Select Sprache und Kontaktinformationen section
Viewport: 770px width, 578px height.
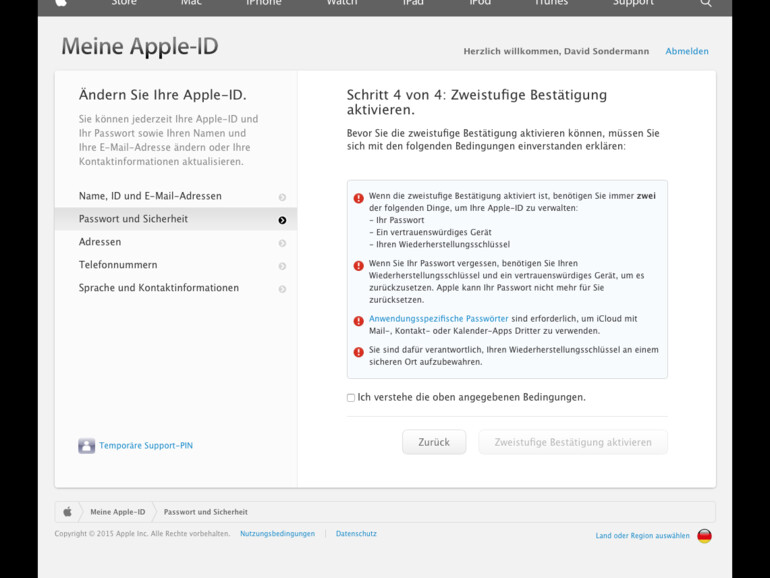pos(176,288)
